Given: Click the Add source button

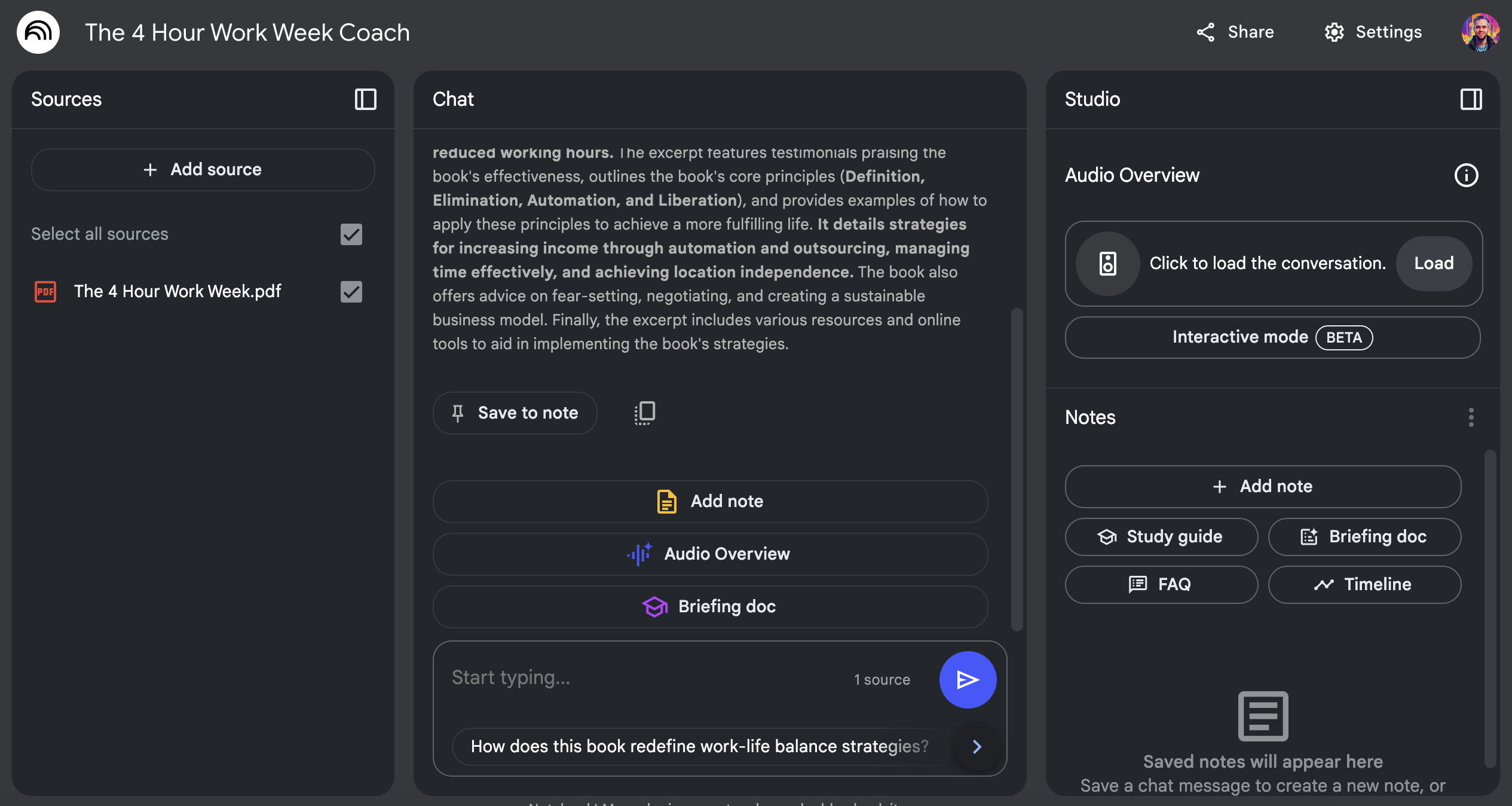Looking at the screenshot, I should pos(203,169).
